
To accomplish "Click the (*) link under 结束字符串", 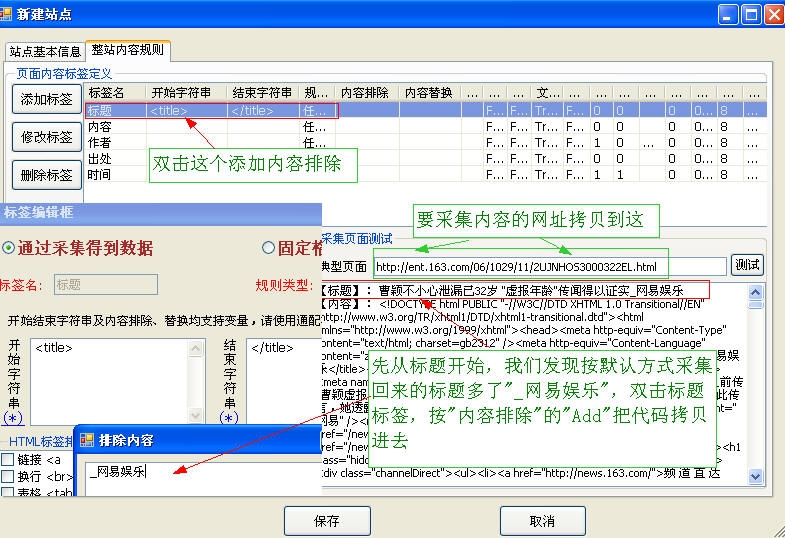I will [229, 416].
